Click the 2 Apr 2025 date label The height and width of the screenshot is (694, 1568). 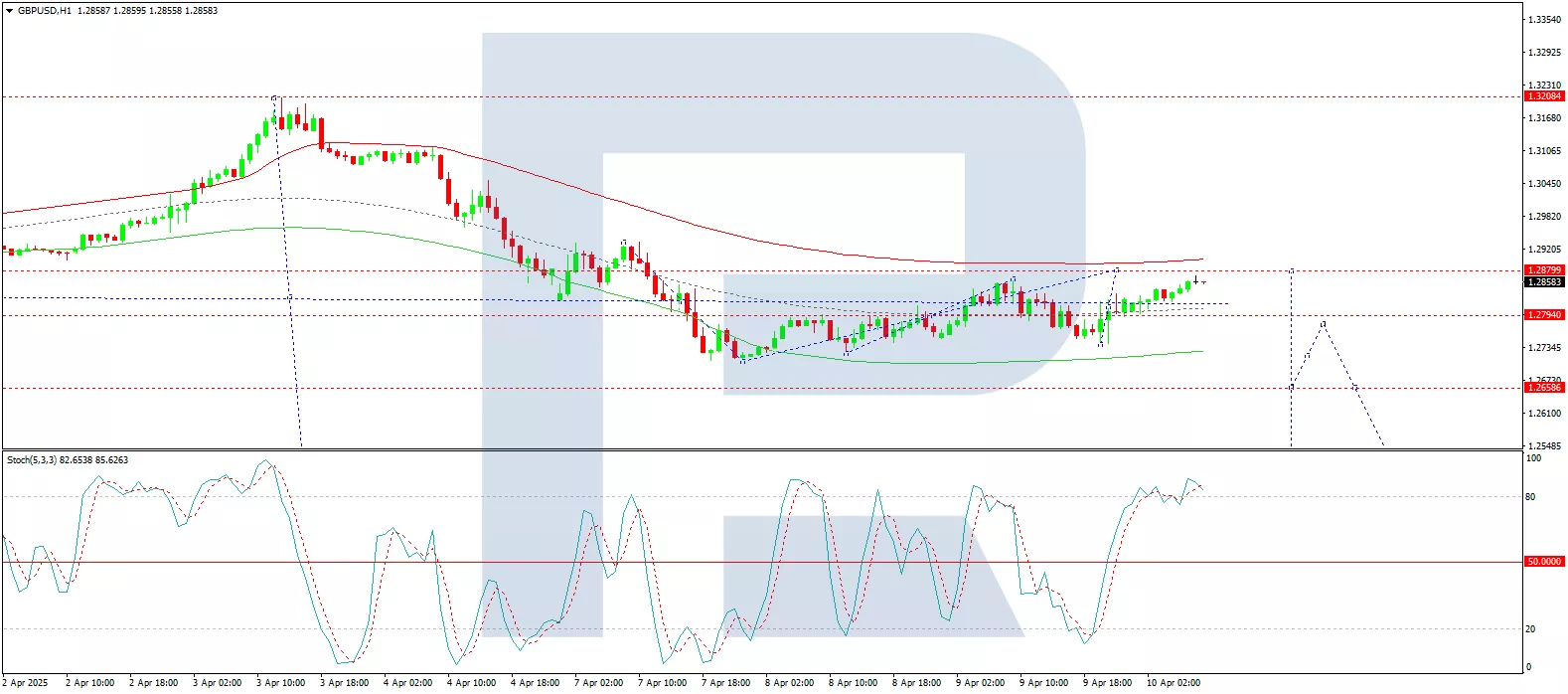point(25,683)
